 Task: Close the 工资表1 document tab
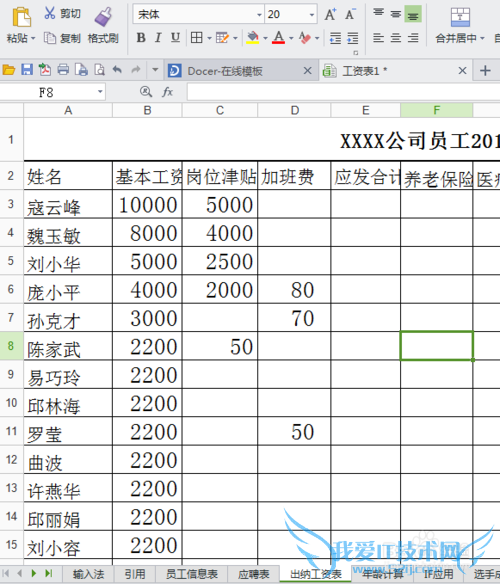point(462,70)
